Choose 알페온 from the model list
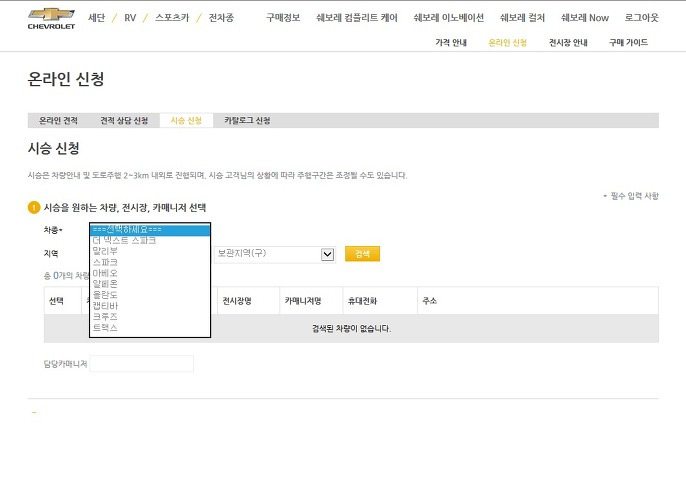 (x=150, y=284)
